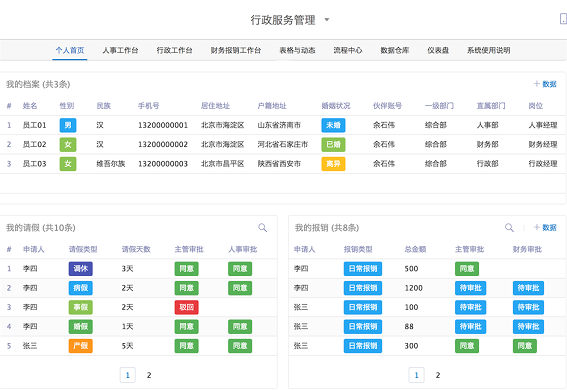Click 维吾尔族 ethnicity cell
The image size is (567, 390).
pos(111,164)
